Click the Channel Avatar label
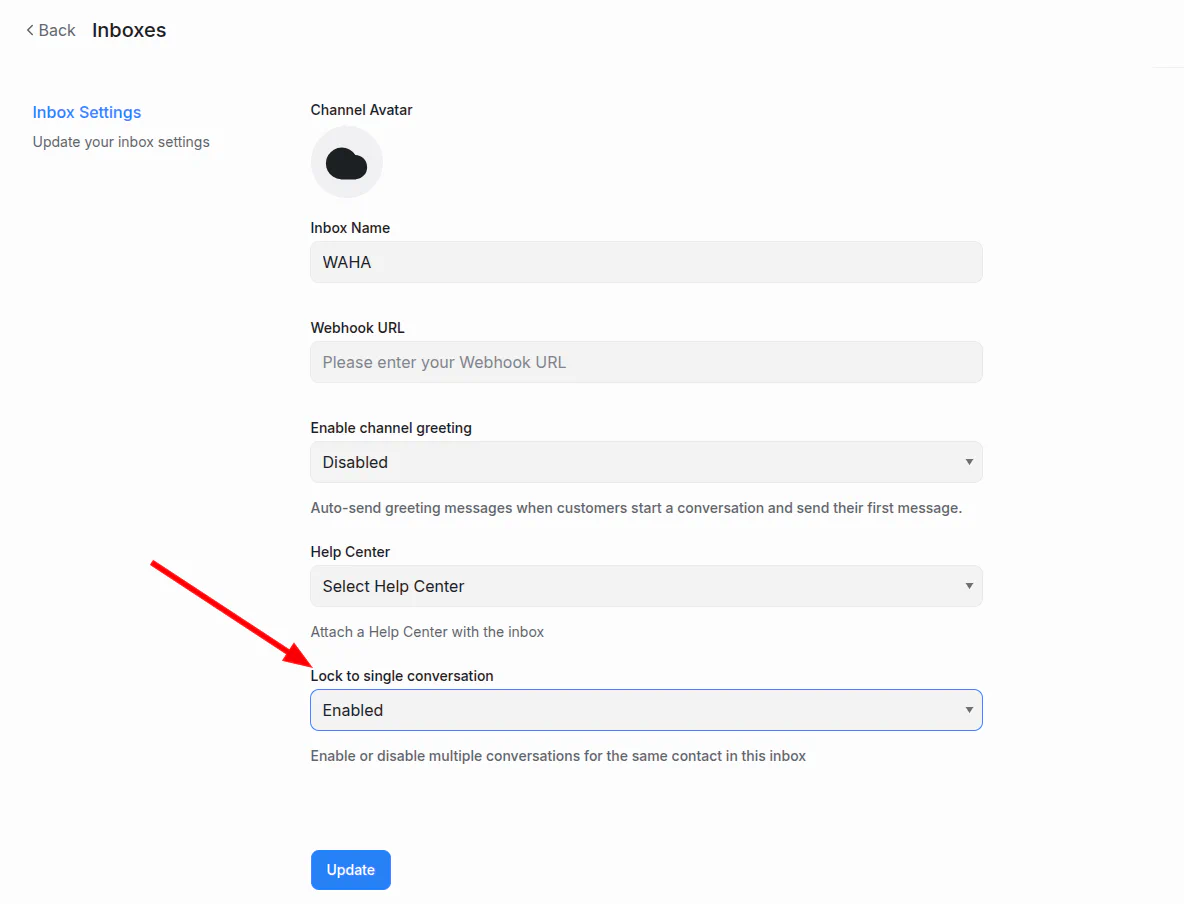The image size is (1184, 904). coord(361,110)
